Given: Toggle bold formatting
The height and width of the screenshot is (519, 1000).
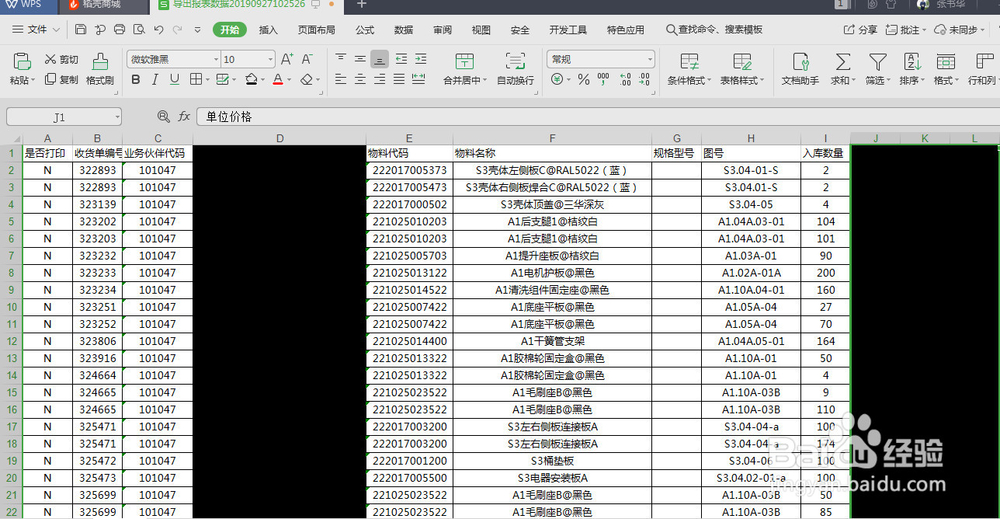Looking at the screenshot, I should tap(136, 80).
